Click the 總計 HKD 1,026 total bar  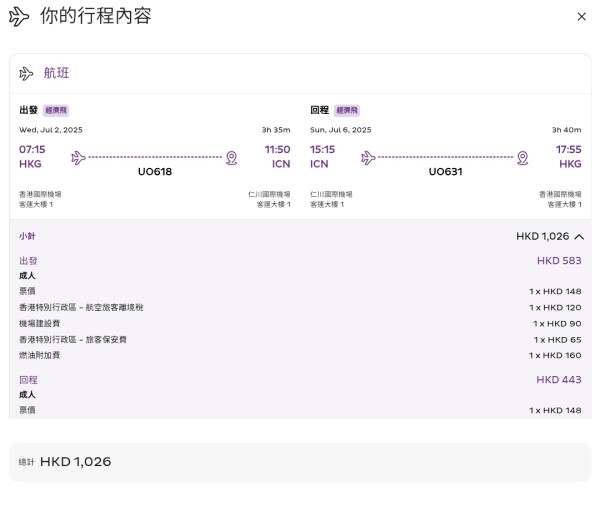tap(299, 462)
